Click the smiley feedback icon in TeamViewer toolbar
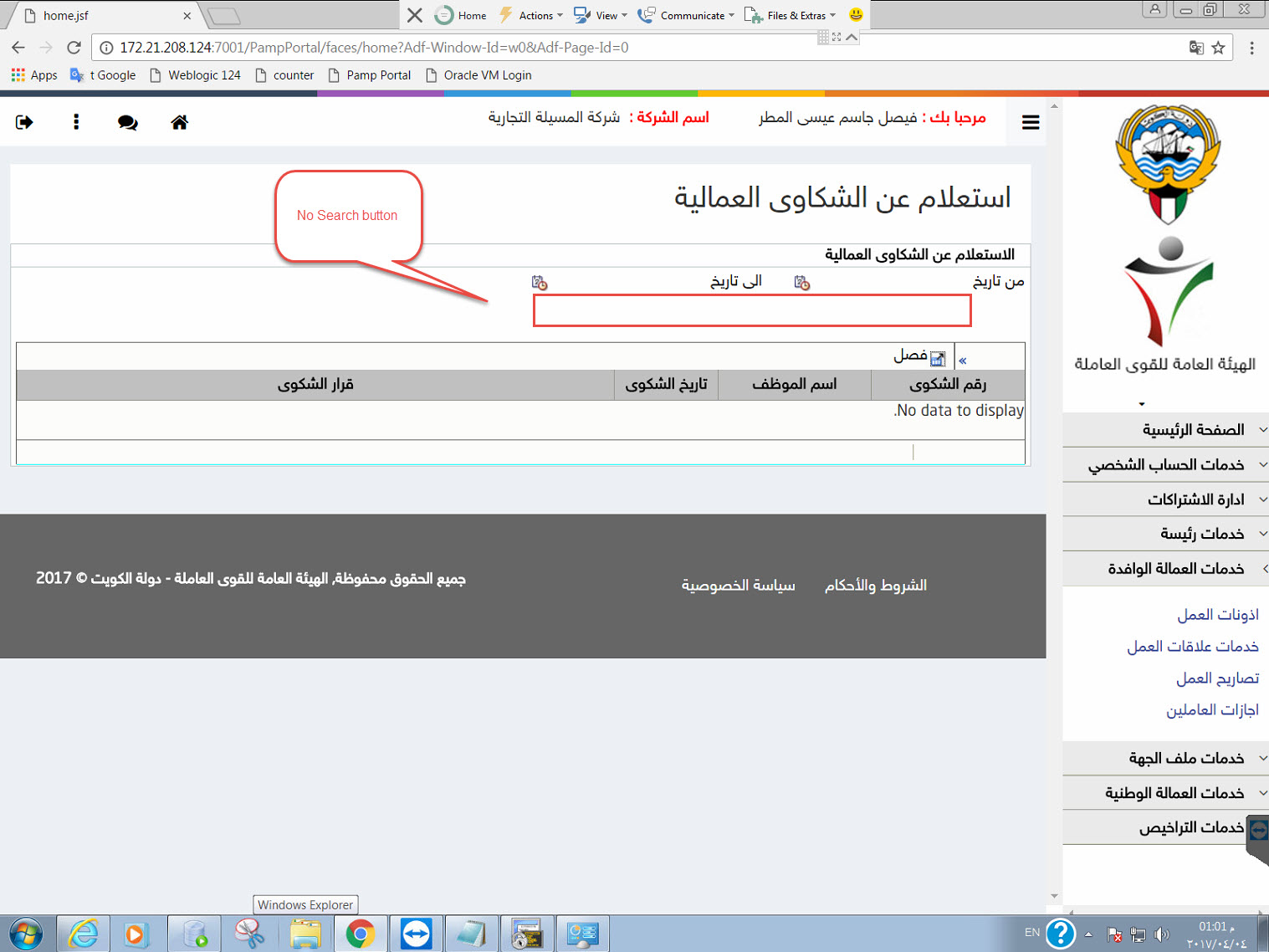1269x952 pixels. (x=856, y=15)
